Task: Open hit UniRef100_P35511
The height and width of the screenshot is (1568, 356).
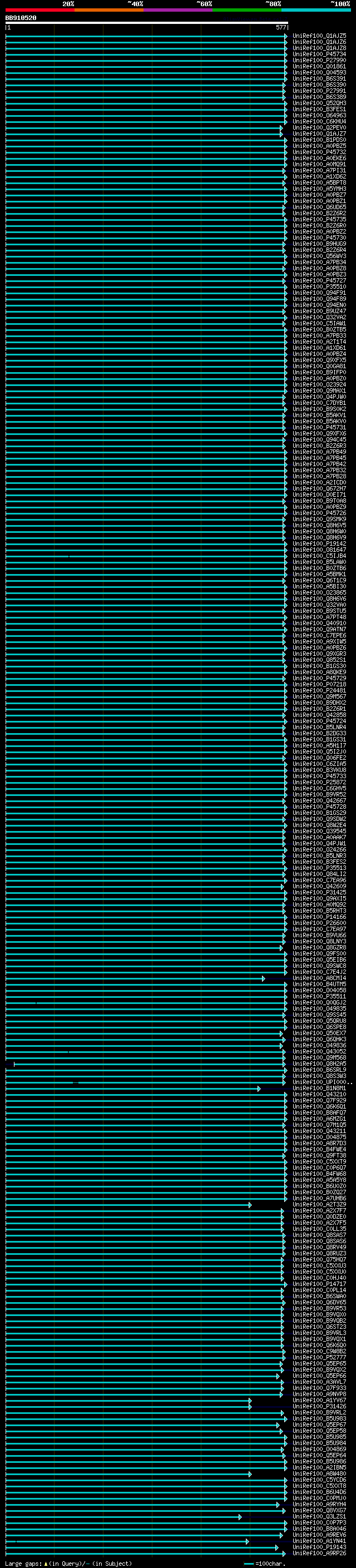Action: (319, 996)
